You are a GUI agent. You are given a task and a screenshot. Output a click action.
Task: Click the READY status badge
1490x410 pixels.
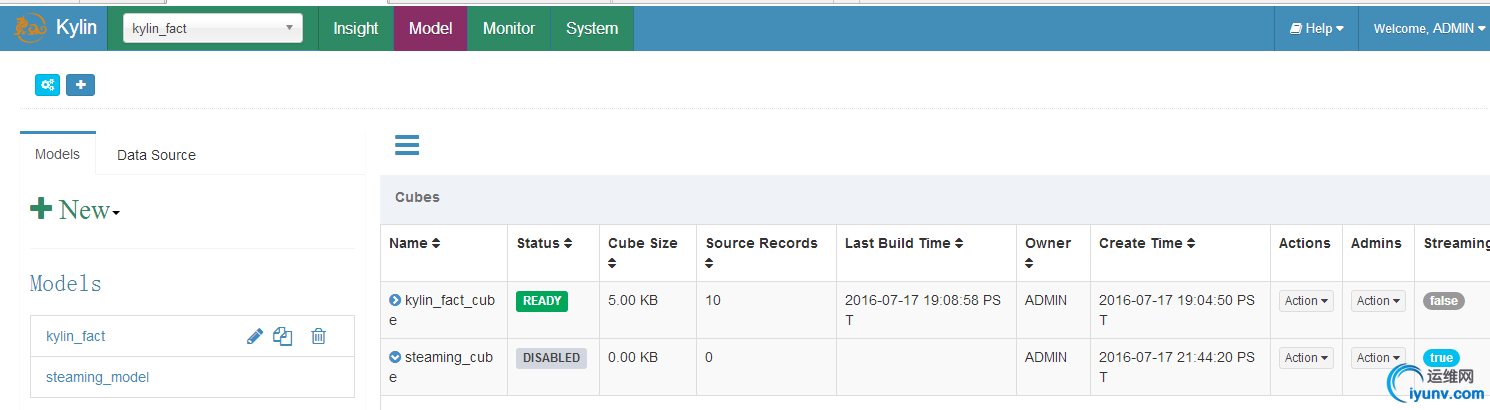click(x=542, y=301)
